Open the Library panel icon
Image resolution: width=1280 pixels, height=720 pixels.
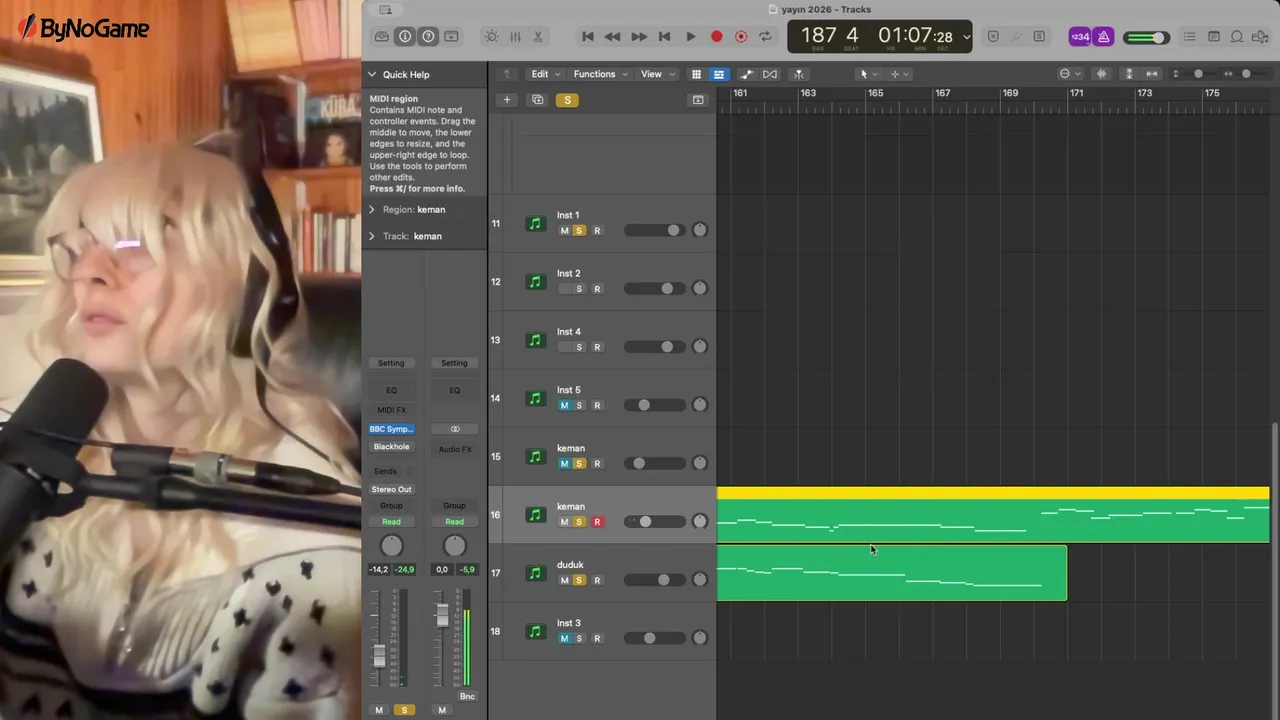(x=381, y=36)
